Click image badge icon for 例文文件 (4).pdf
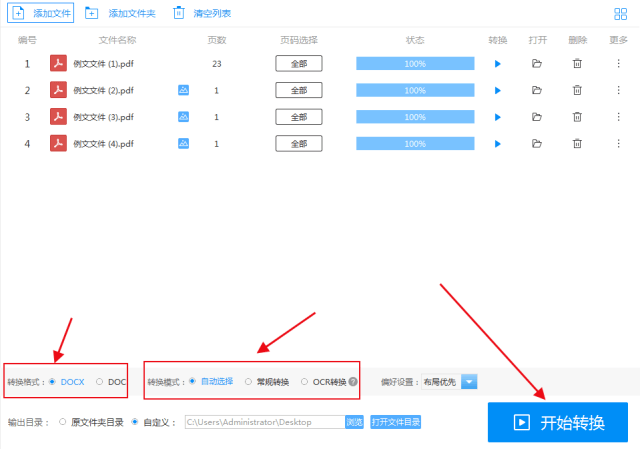This screenshot has width=640, height=449. [x=184, y=143]
